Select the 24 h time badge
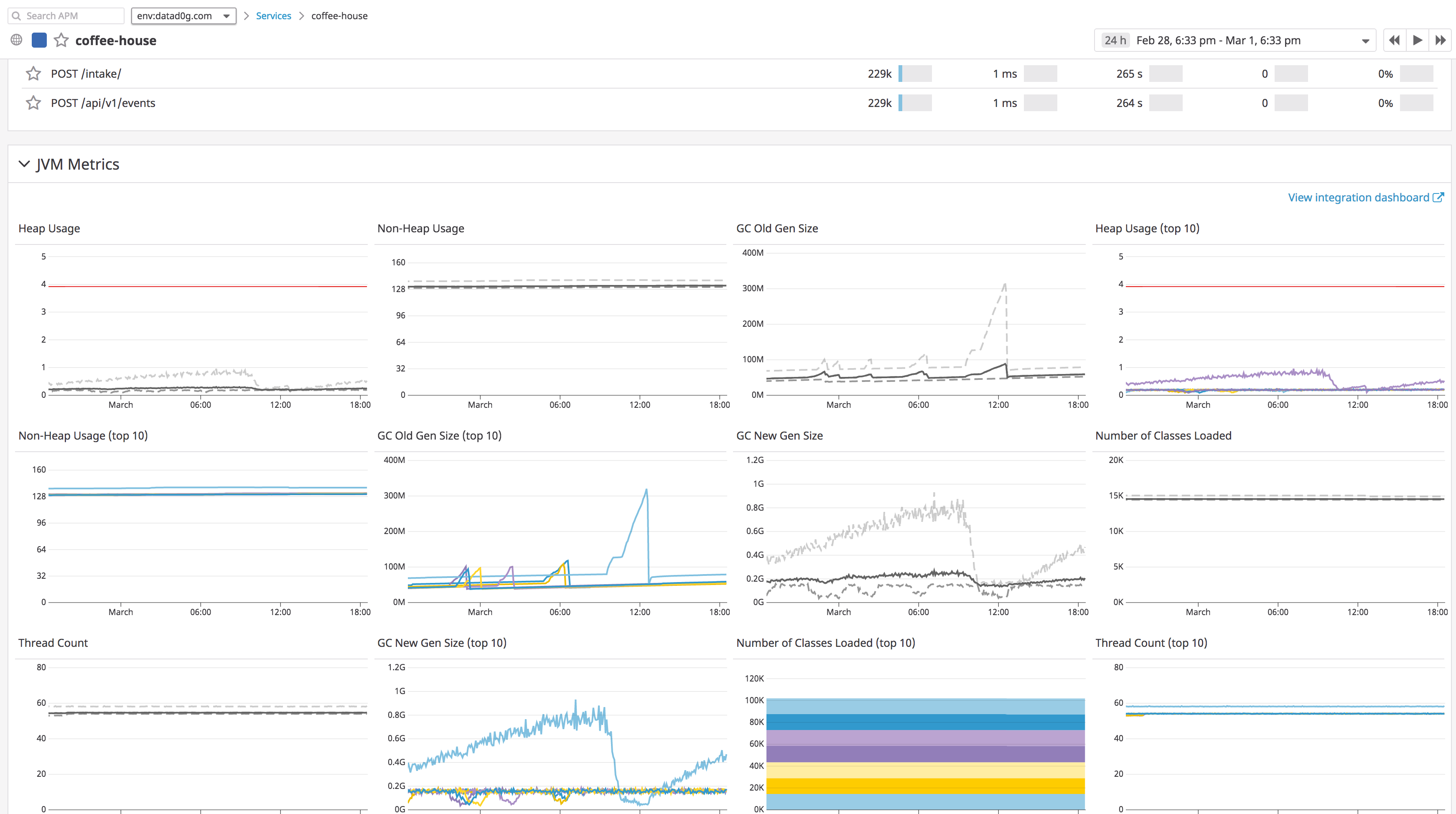The image size is (1456, 814). [x=1115, y=40]
